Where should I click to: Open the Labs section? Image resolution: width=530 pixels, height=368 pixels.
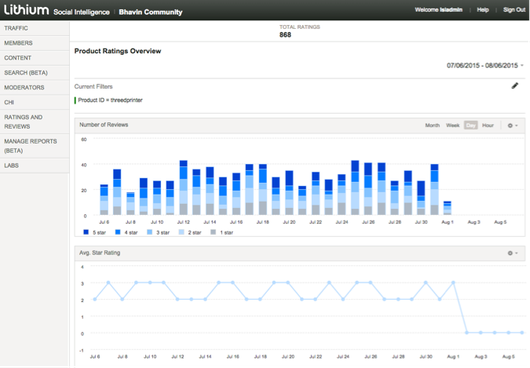coord(34,165)
